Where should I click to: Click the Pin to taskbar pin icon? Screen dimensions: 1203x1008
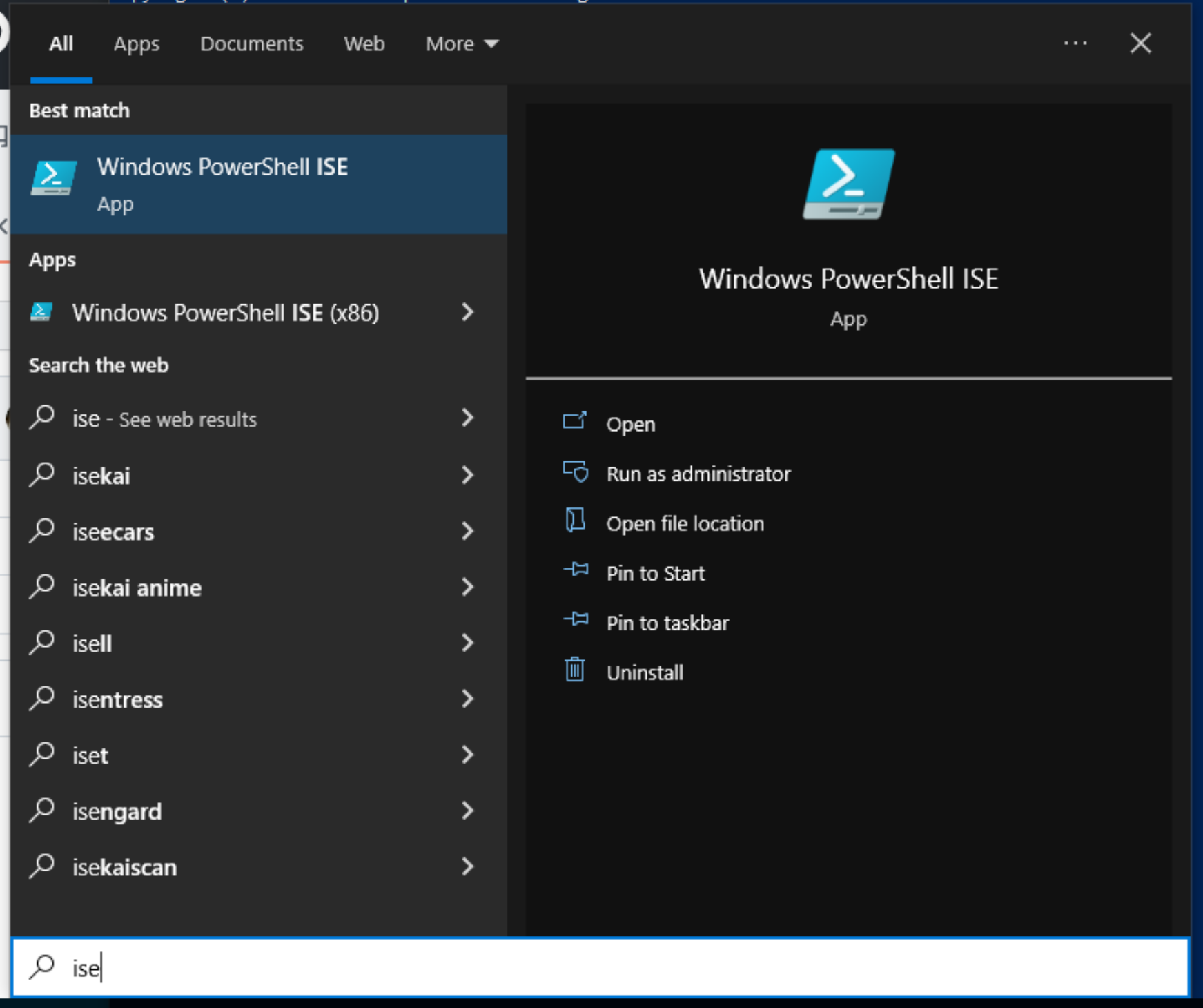(x=576, y=619)
